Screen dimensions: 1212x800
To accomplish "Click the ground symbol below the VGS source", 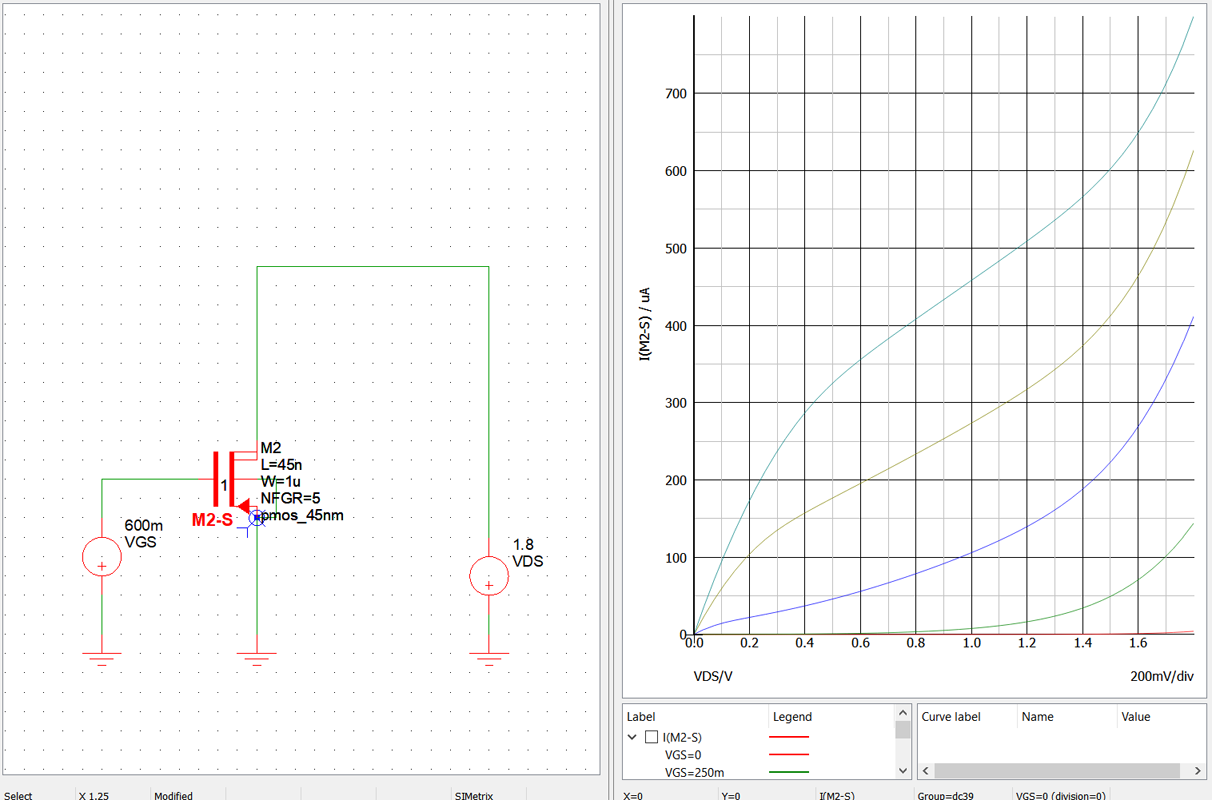I will [100, 655].
